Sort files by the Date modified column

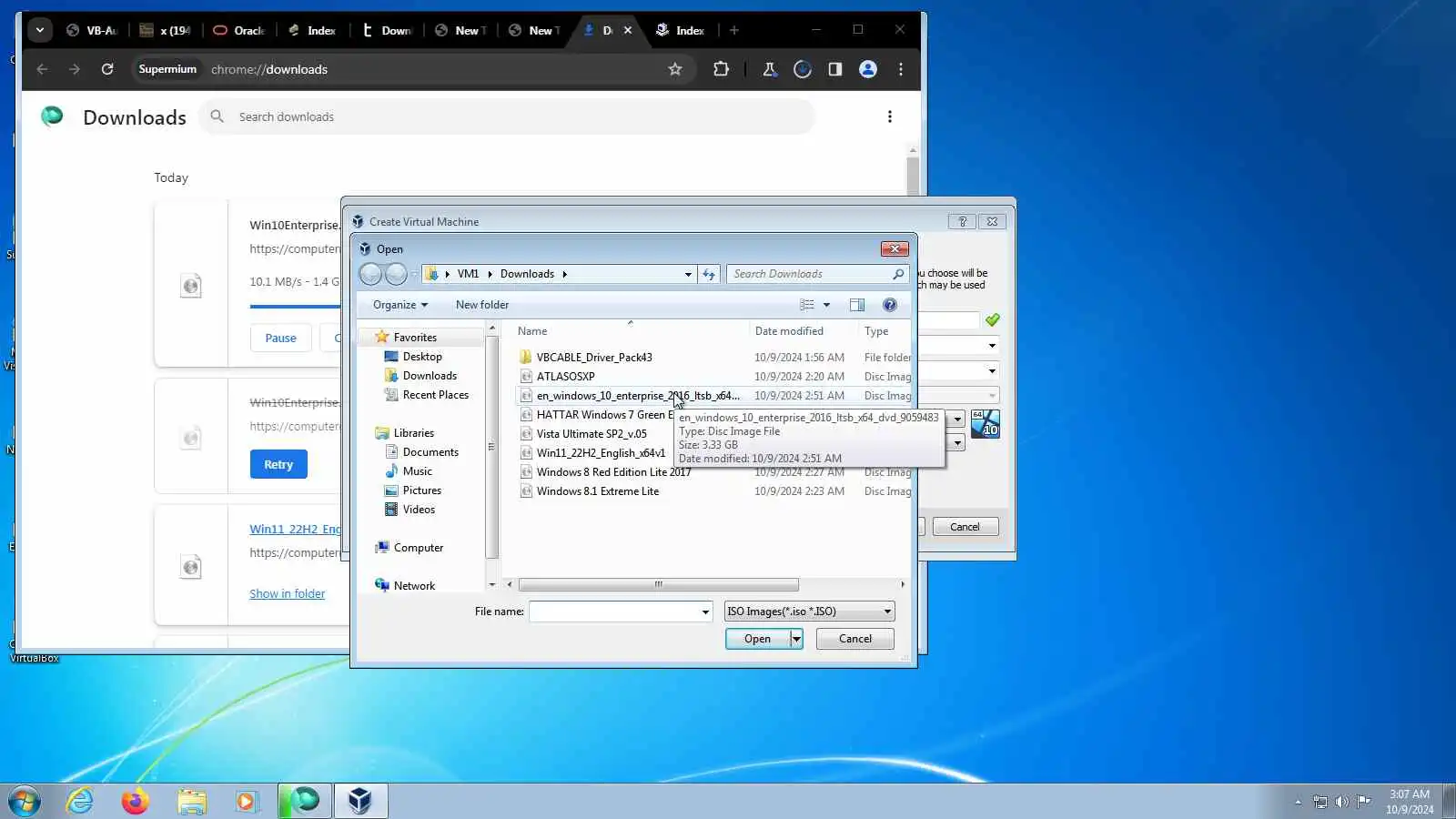(789, 331)
